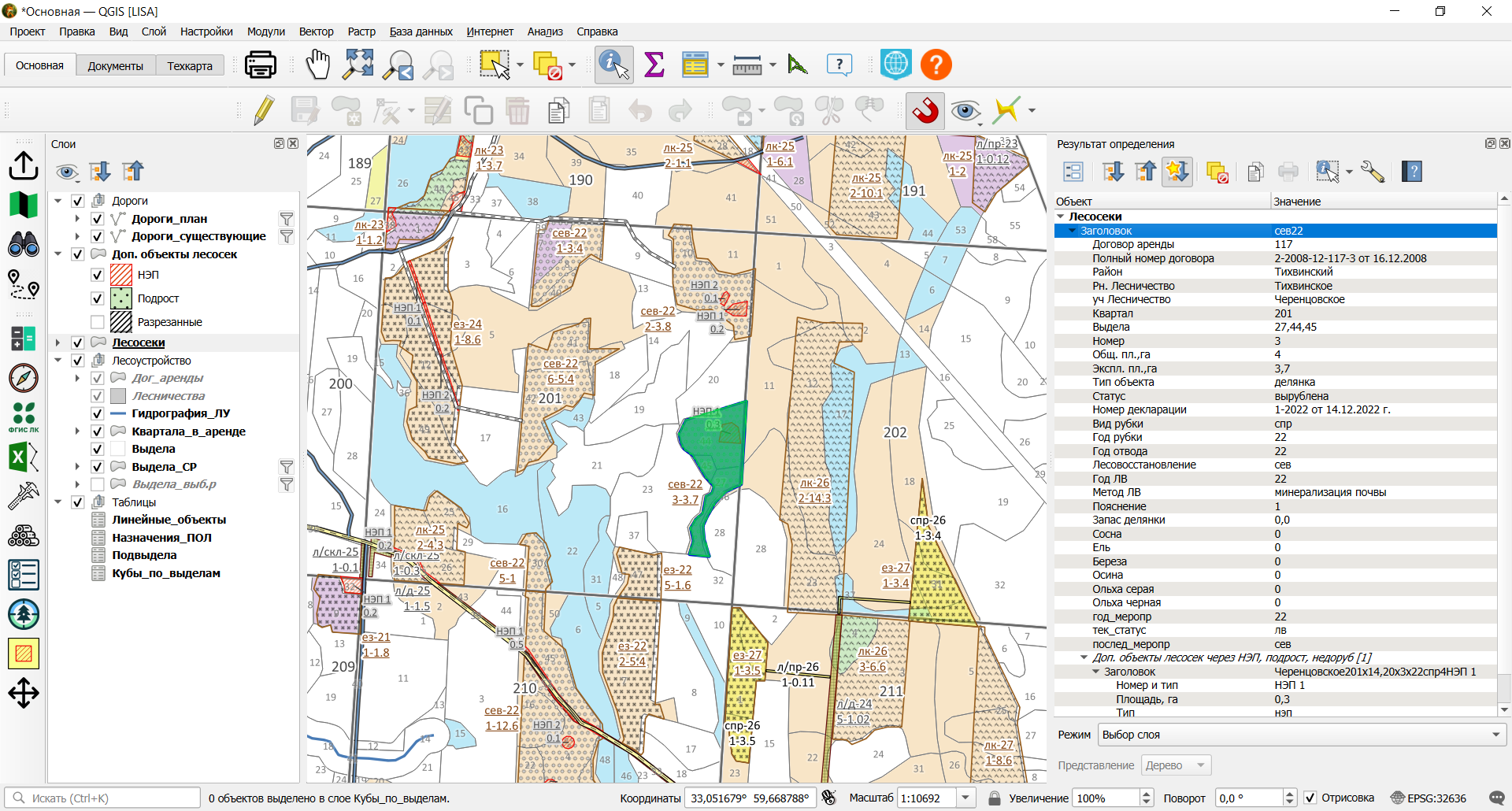Select the Кубы_по_выделам table layer
The image size is (1512, 811).
point(166,573)
